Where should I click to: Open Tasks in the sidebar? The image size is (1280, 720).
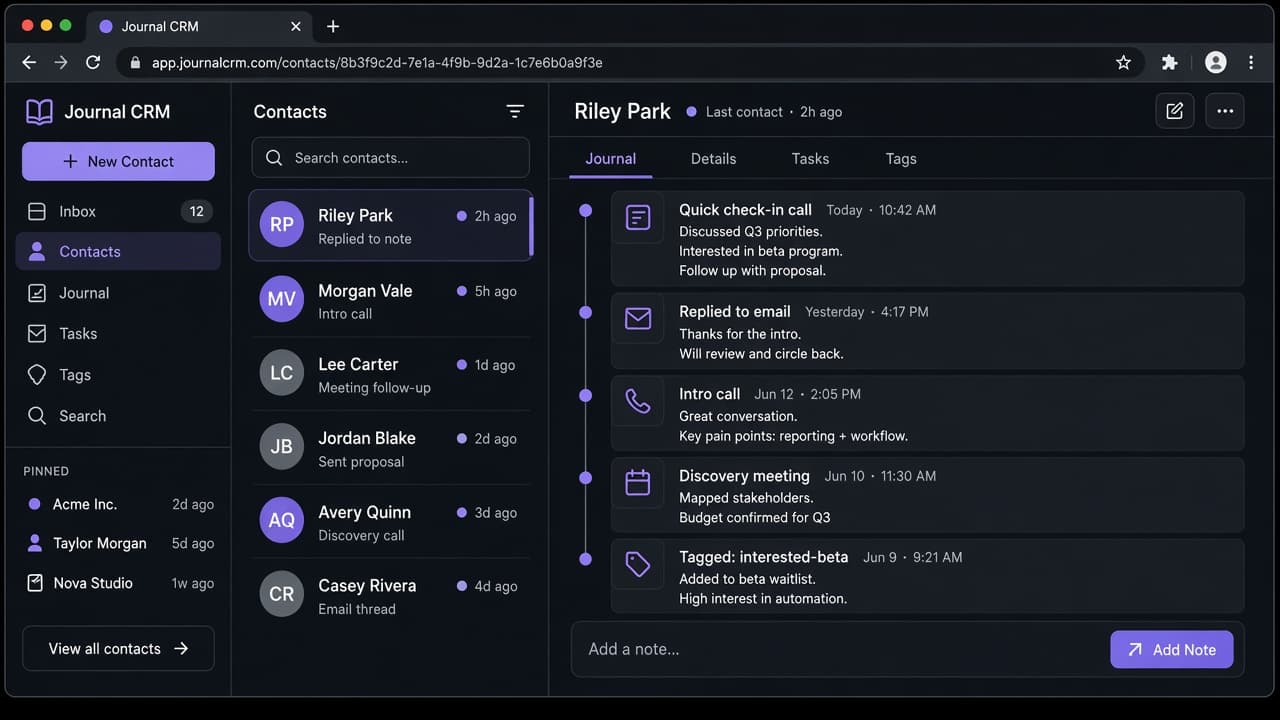[118, 334]
